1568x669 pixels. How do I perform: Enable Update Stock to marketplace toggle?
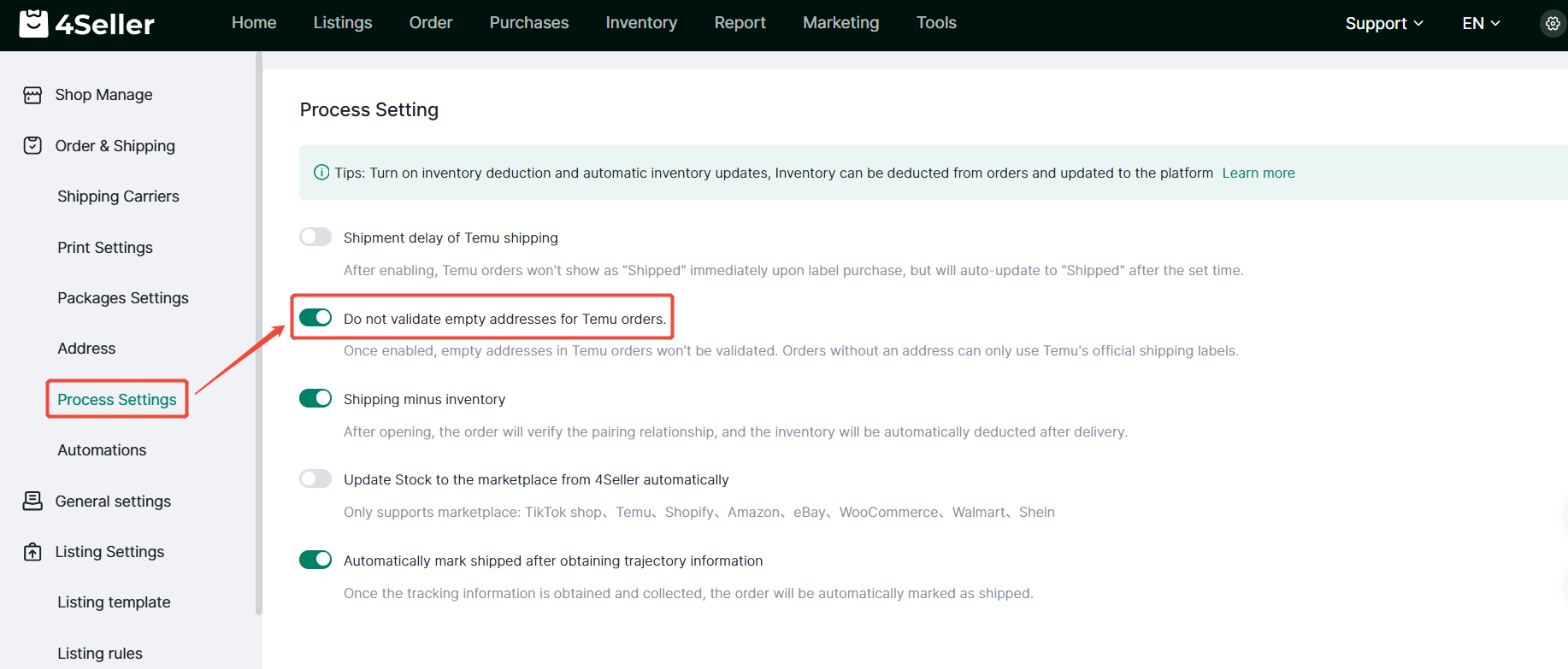(x=315, y=478)
